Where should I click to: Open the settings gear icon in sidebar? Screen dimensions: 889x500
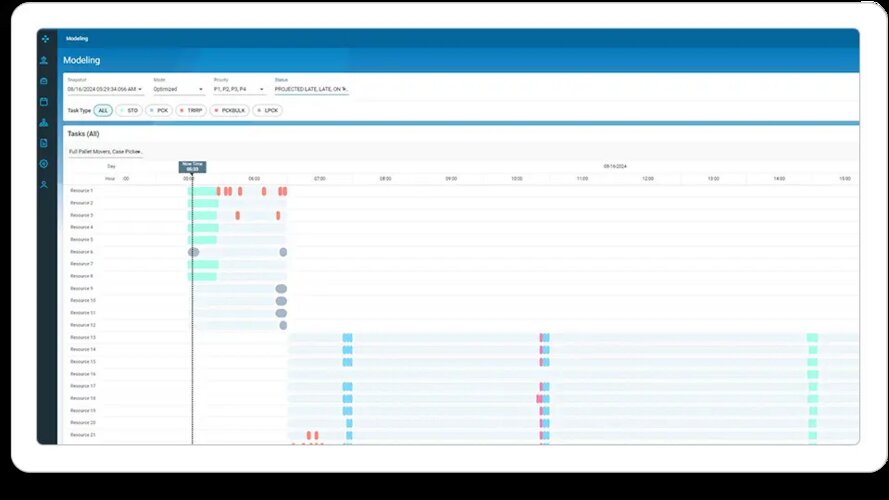(x=44, y=163)
